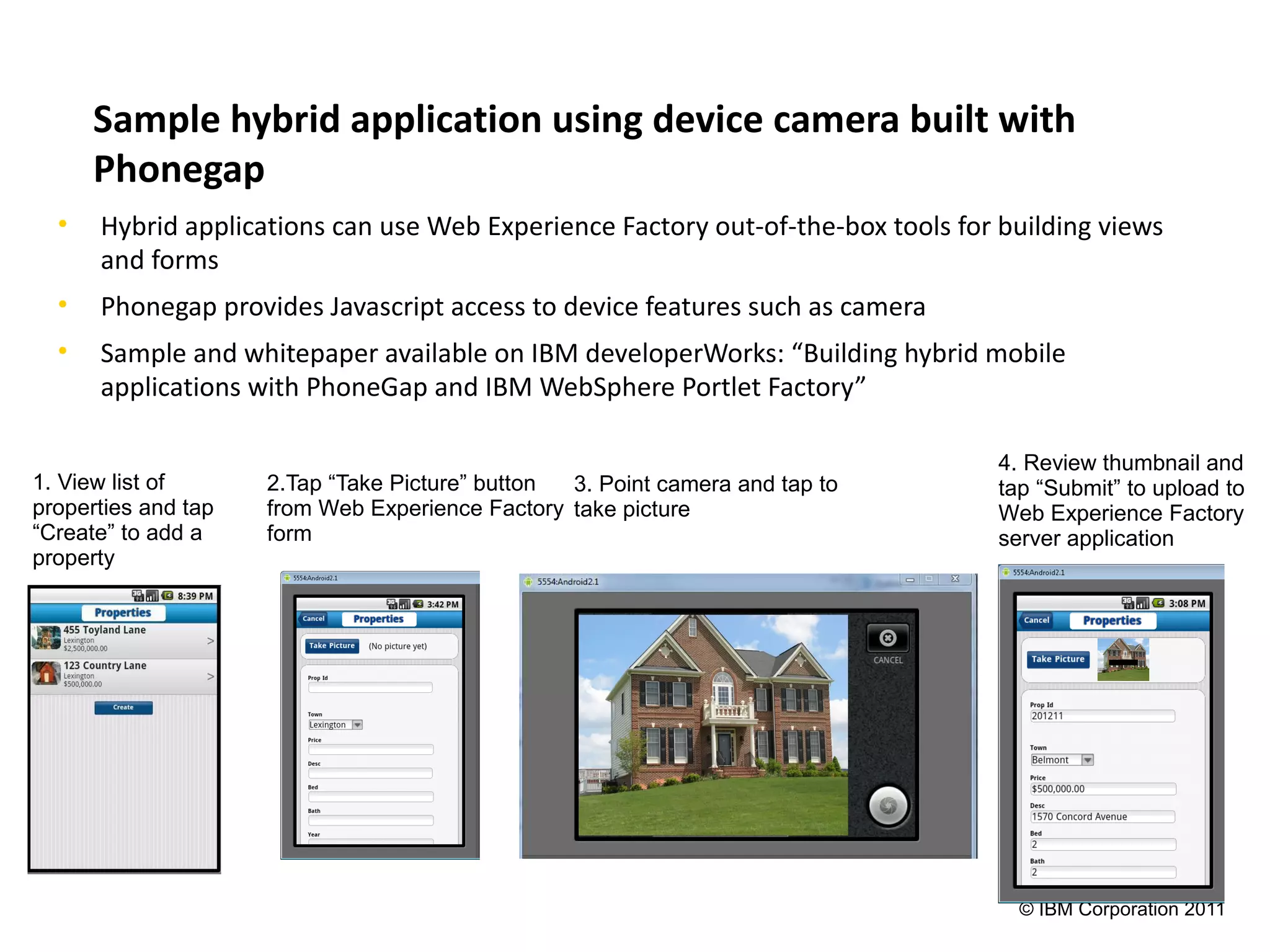Viewport: 1270px width, 952px height.
Task: Tap the camera CANCEL icon
Action: pos(888,638)
